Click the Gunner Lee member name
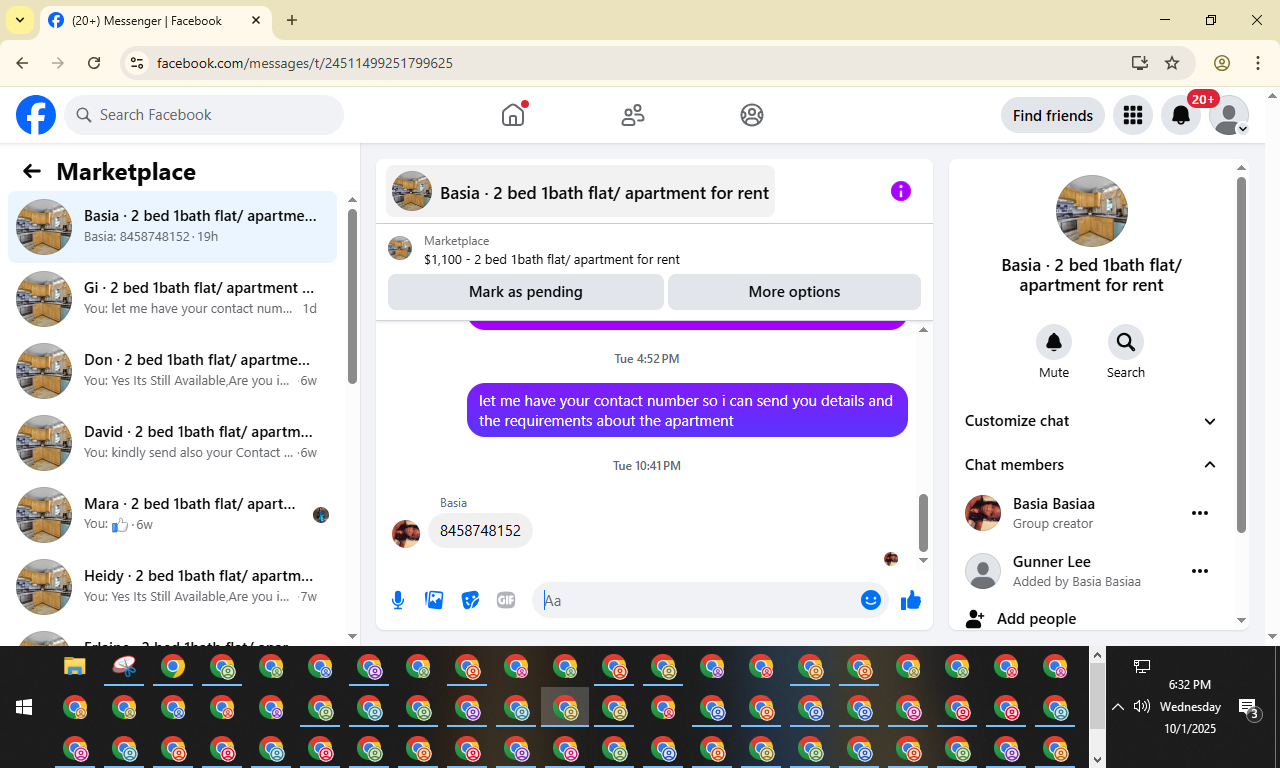The height and width of the screenshot is (768, 1280). pyautogui.click(x=1052, y=562)
